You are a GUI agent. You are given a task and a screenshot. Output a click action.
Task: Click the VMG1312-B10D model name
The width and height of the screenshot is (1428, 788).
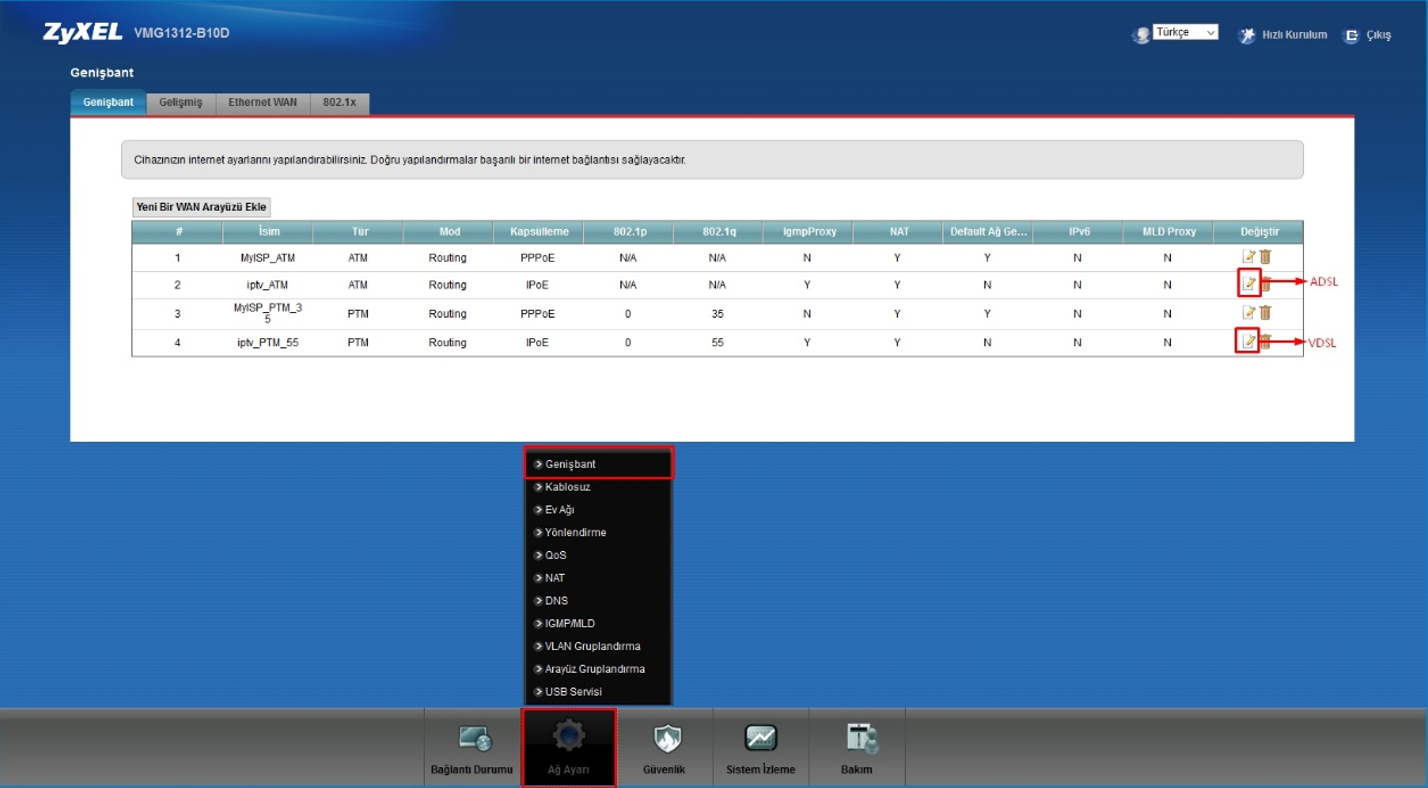tap(182, 33)
